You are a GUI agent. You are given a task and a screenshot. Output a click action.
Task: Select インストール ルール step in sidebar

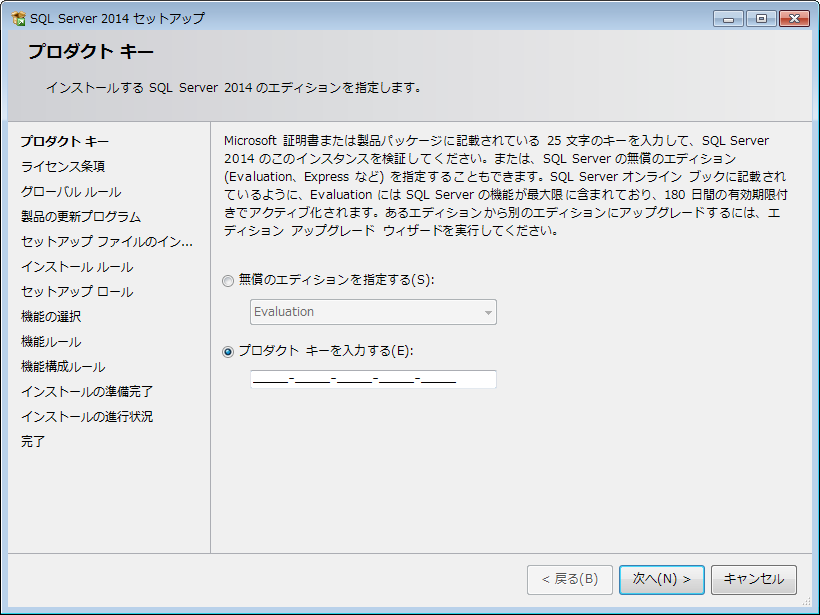click(x=77, y=267)
